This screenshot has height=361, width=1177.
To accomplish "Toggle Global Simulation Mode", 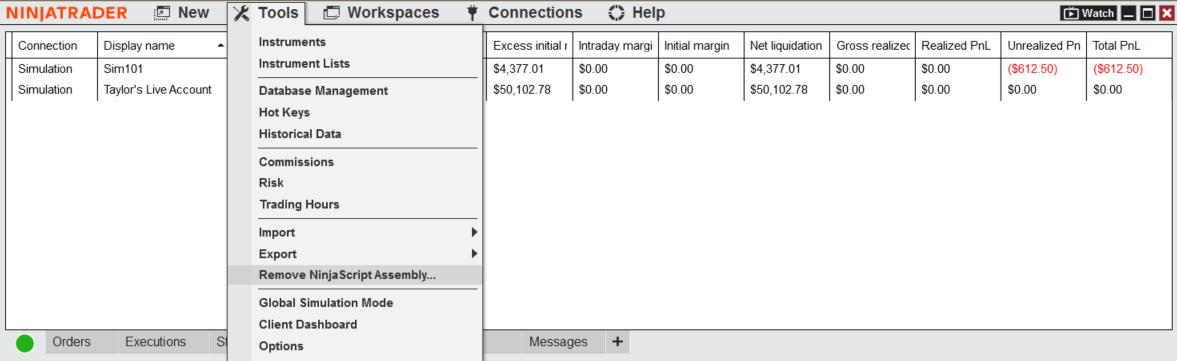I will [326, 303].
